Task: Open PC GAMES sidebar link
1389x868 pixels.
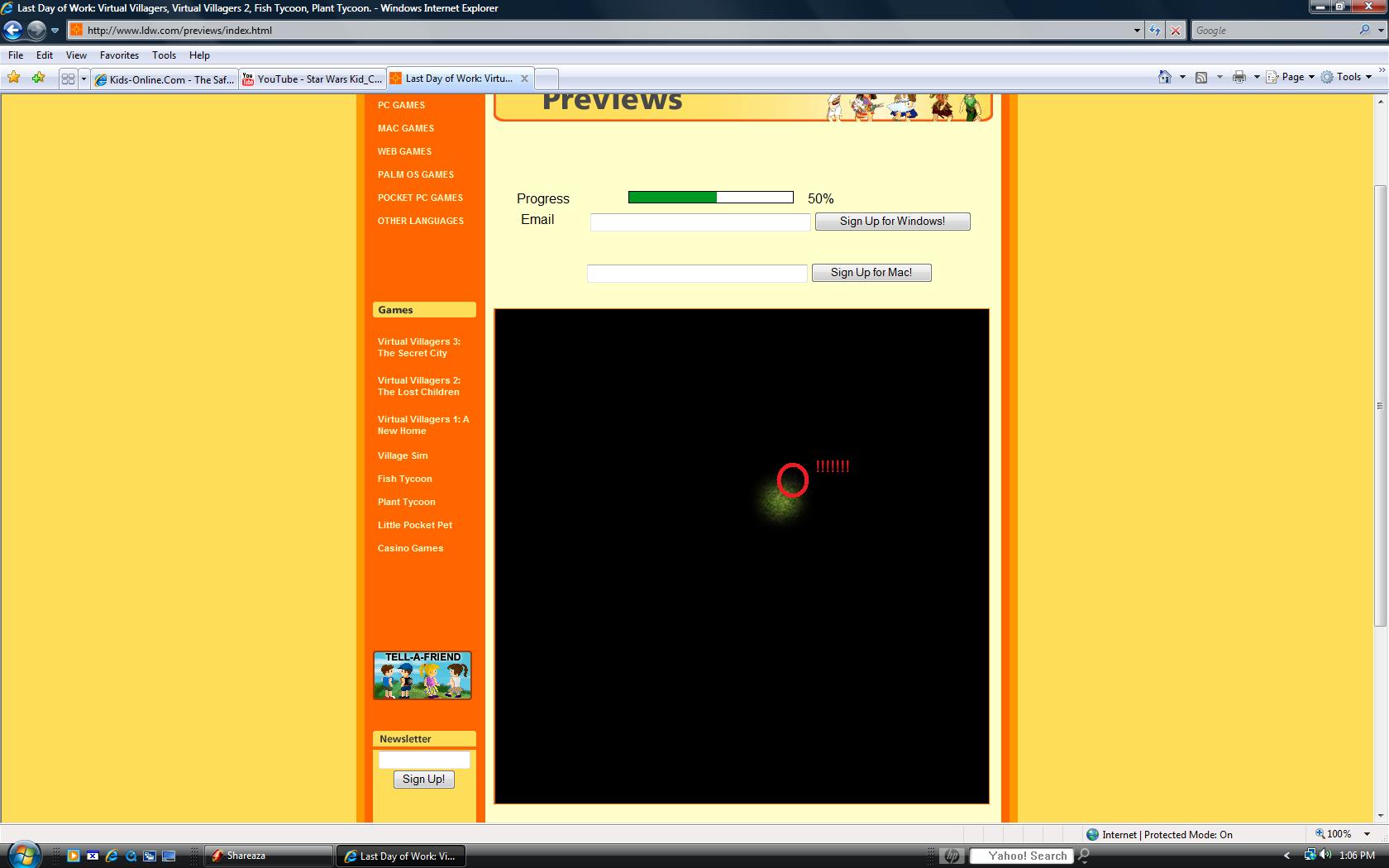Action: tap(401, 105)
